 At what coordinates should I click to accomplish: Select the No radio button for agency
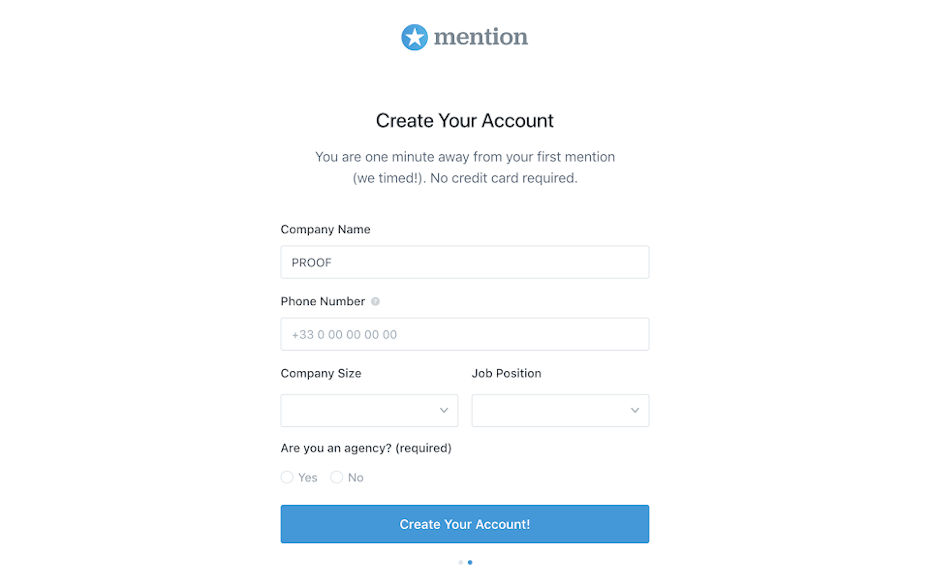[337, 477]
